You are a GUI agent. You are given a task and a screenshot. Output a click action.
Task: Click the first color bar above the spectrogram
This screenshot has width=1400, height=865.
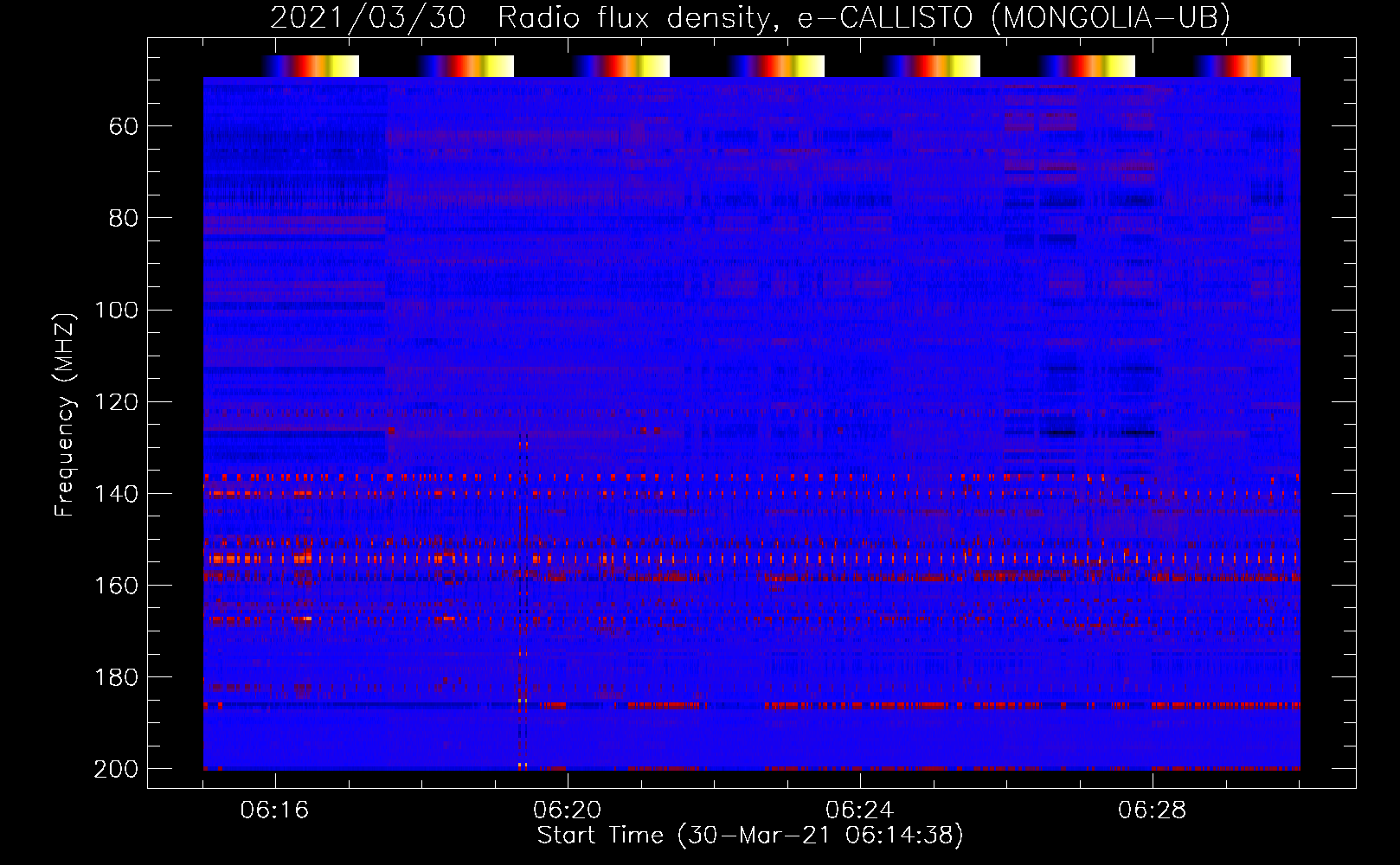click(311, 66)
